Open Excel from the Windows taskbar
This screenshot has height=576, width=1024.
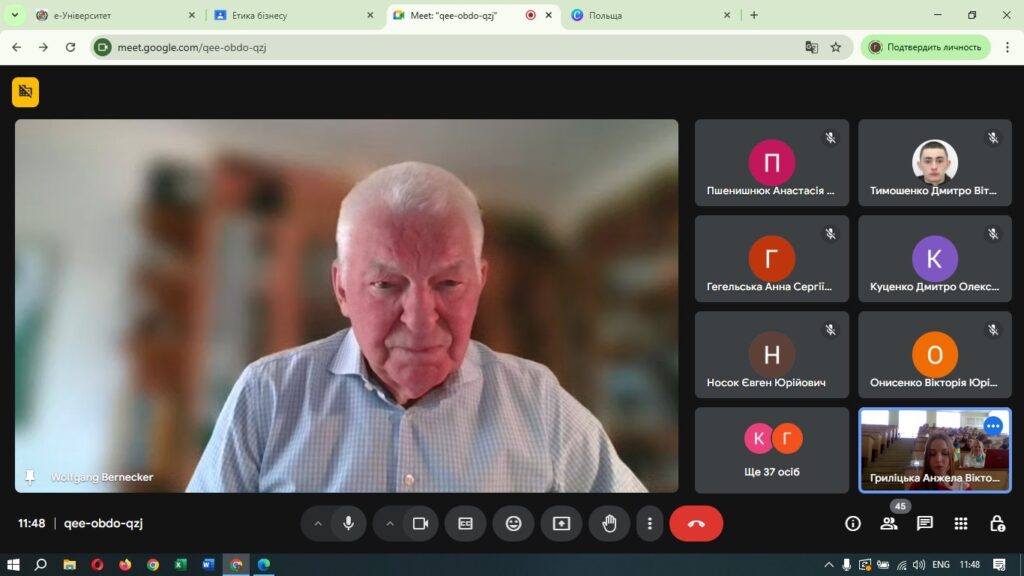click(180, 564)
